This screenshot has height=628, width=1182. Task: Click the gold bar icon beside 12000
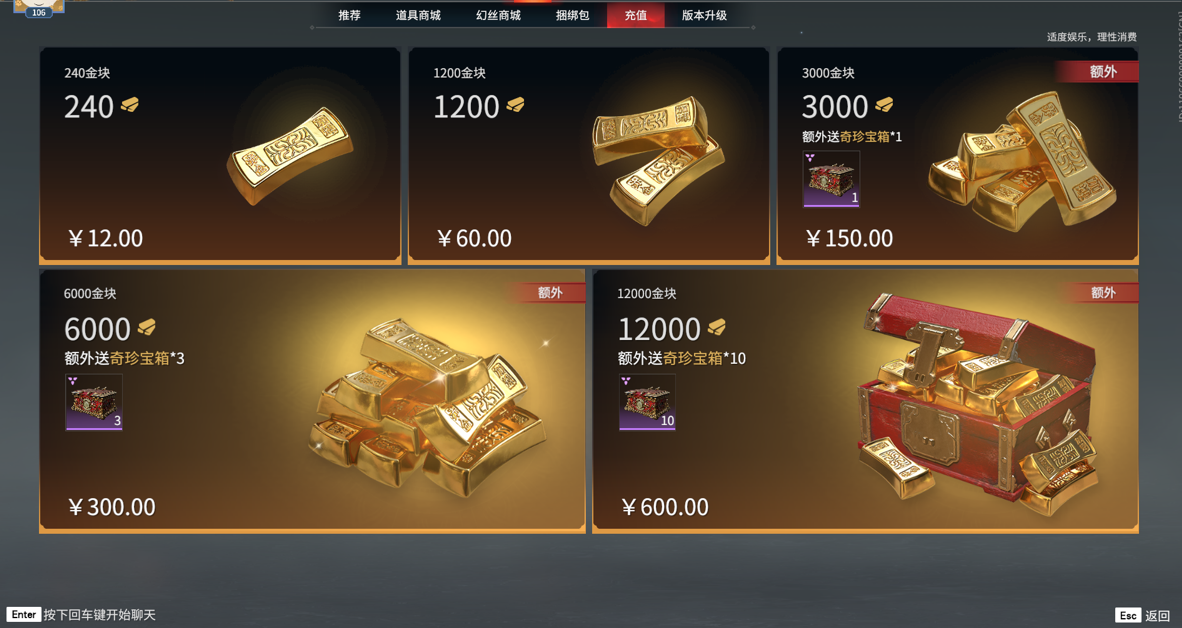[716, 327]
